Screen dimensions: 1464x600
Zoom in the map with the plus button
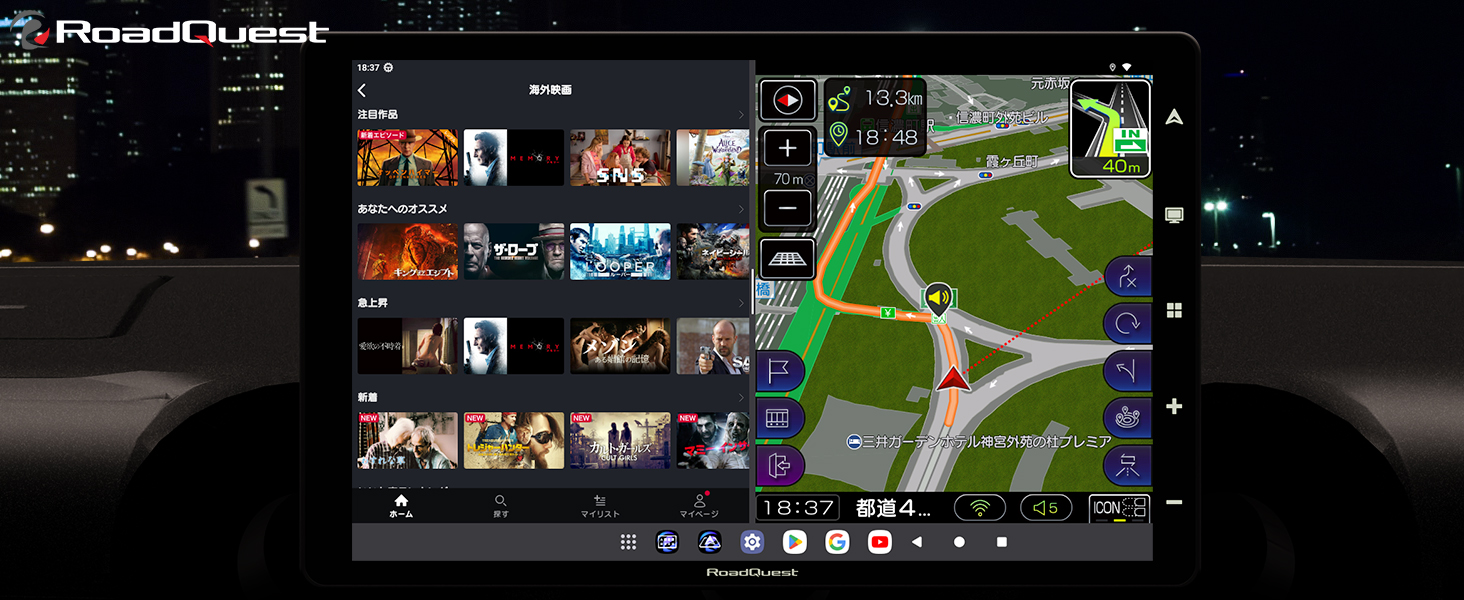[788, 149]
